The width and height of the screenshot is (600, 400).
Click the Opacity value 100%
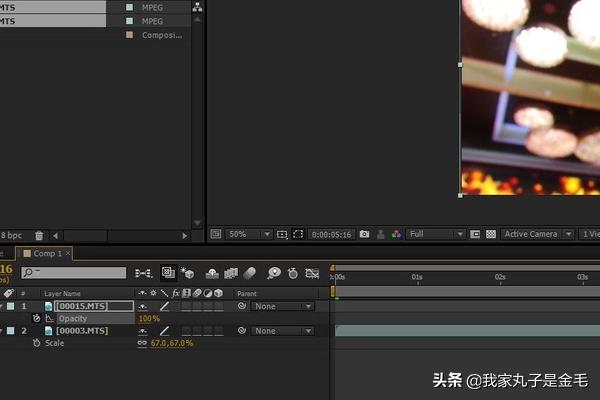149,318
